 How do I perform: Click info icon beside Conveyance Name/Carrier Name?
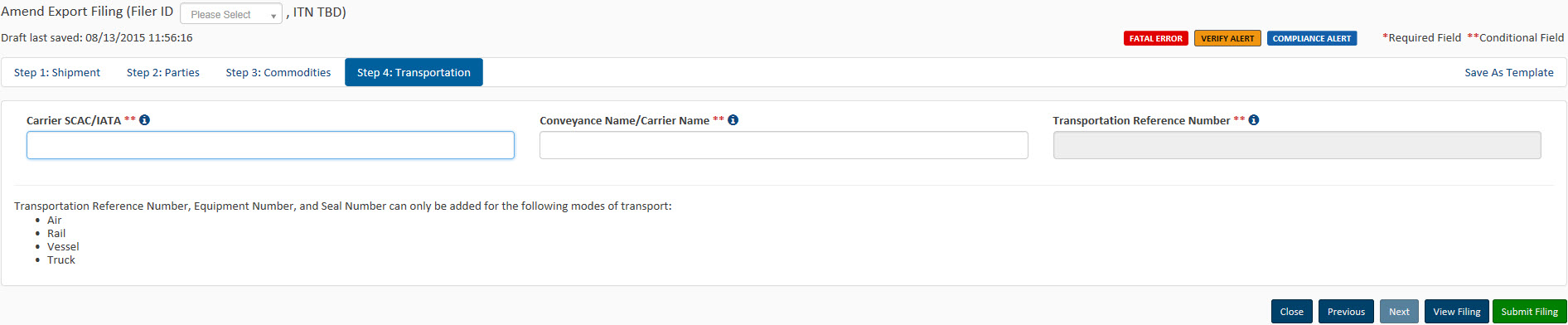[733, 120]
